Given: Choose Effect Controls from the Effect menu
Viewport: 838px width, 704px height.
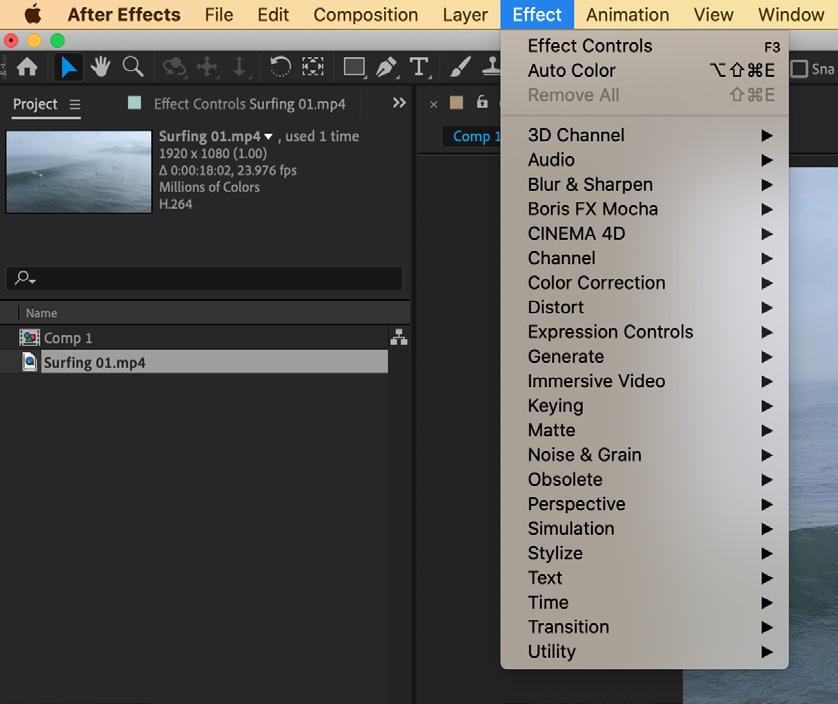Looking at the screenshot, I should (x=645, y=46).
